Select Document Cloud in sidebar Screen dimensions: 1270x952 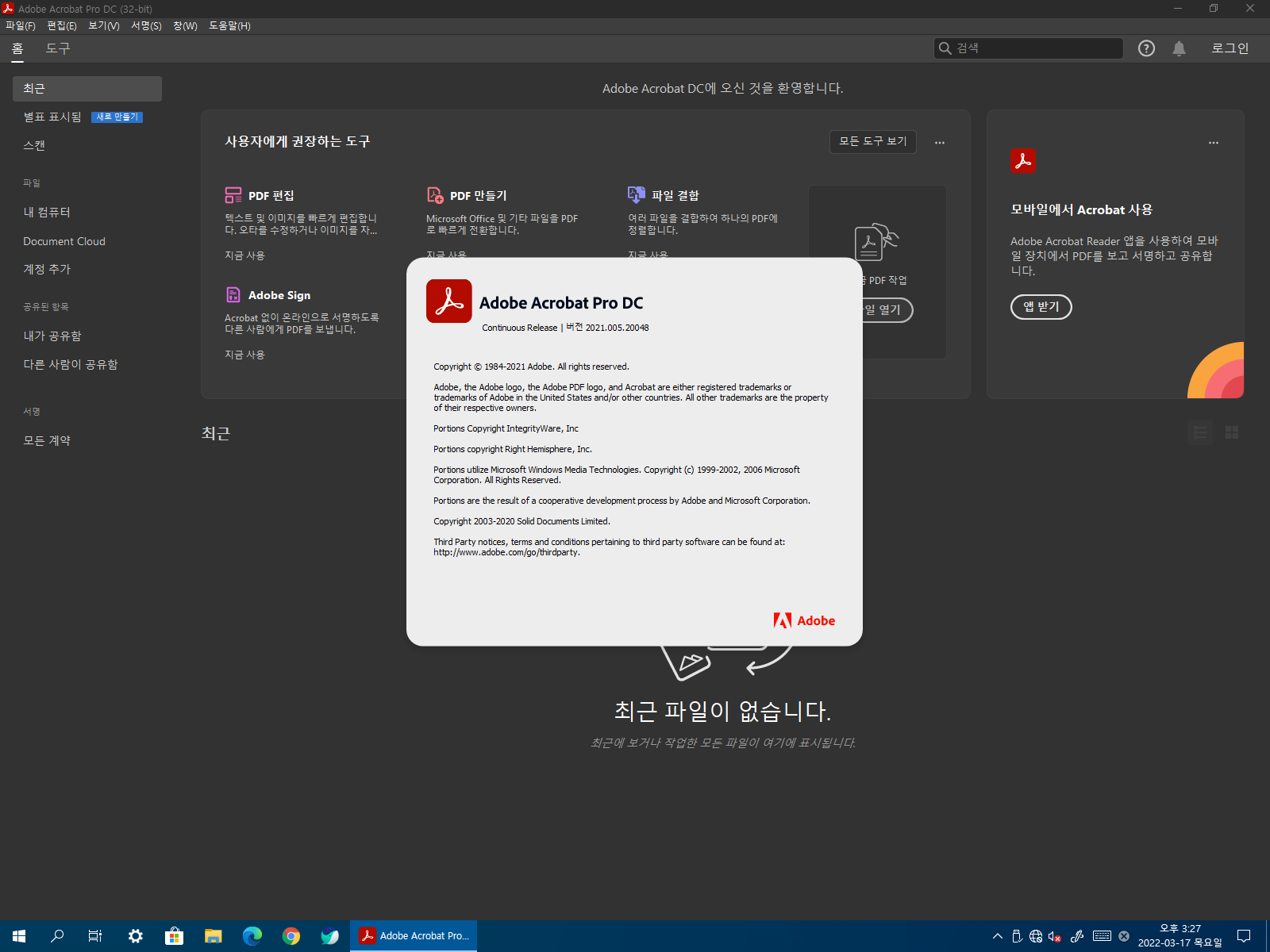(64, 241)
